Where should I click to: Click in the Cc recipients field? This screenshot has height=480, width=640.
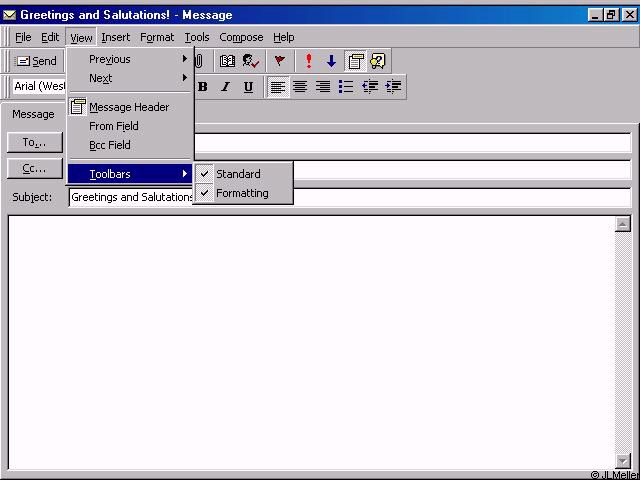462,170
